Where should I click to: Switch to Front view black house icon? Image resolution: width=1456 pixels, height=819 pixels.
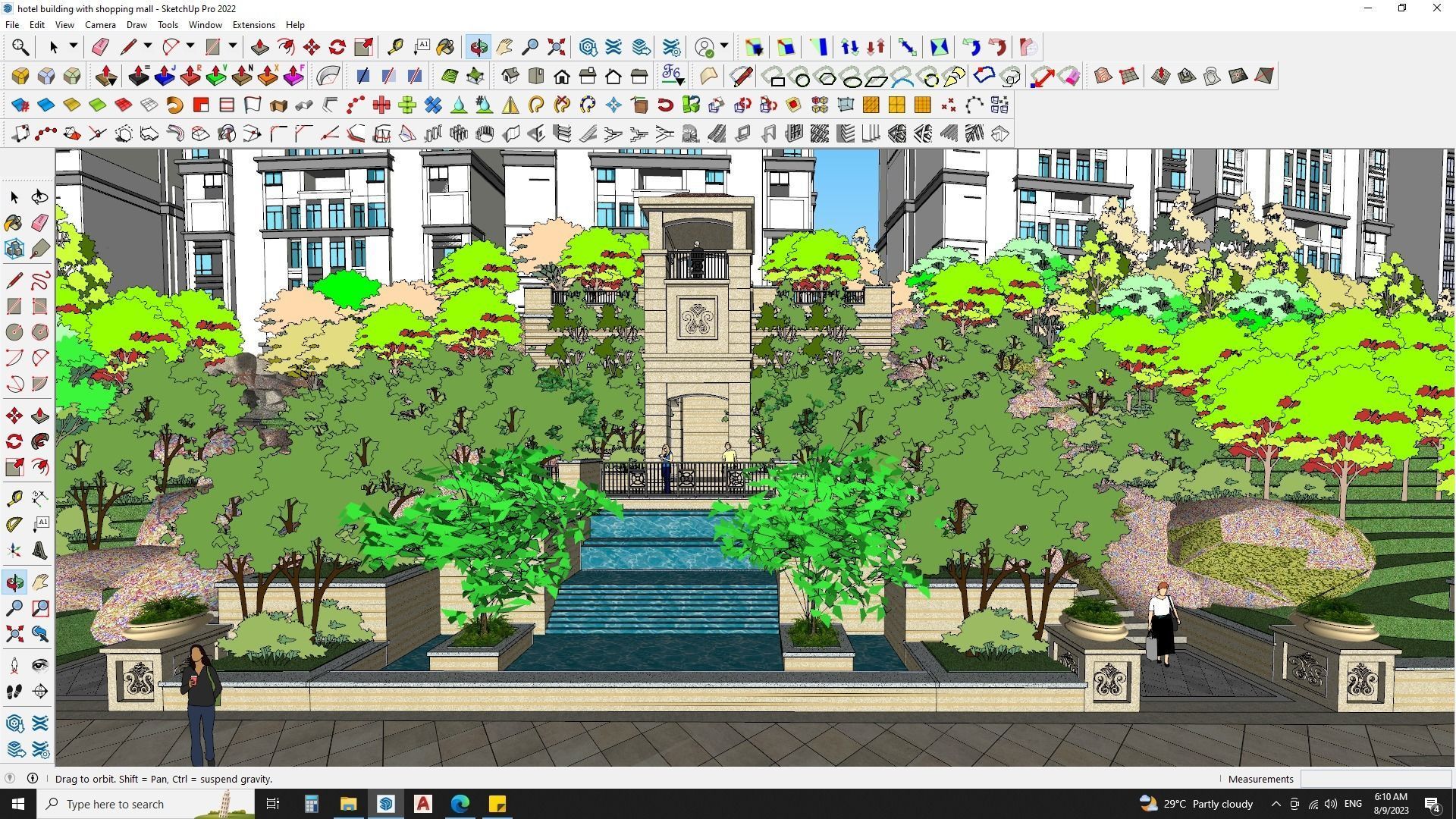562,76
